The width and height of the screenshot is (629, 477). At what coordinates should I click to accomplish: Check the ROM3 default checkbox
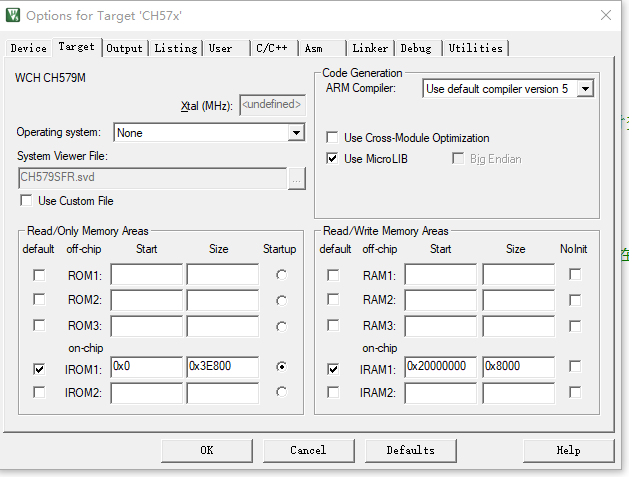tap(39, 325)
